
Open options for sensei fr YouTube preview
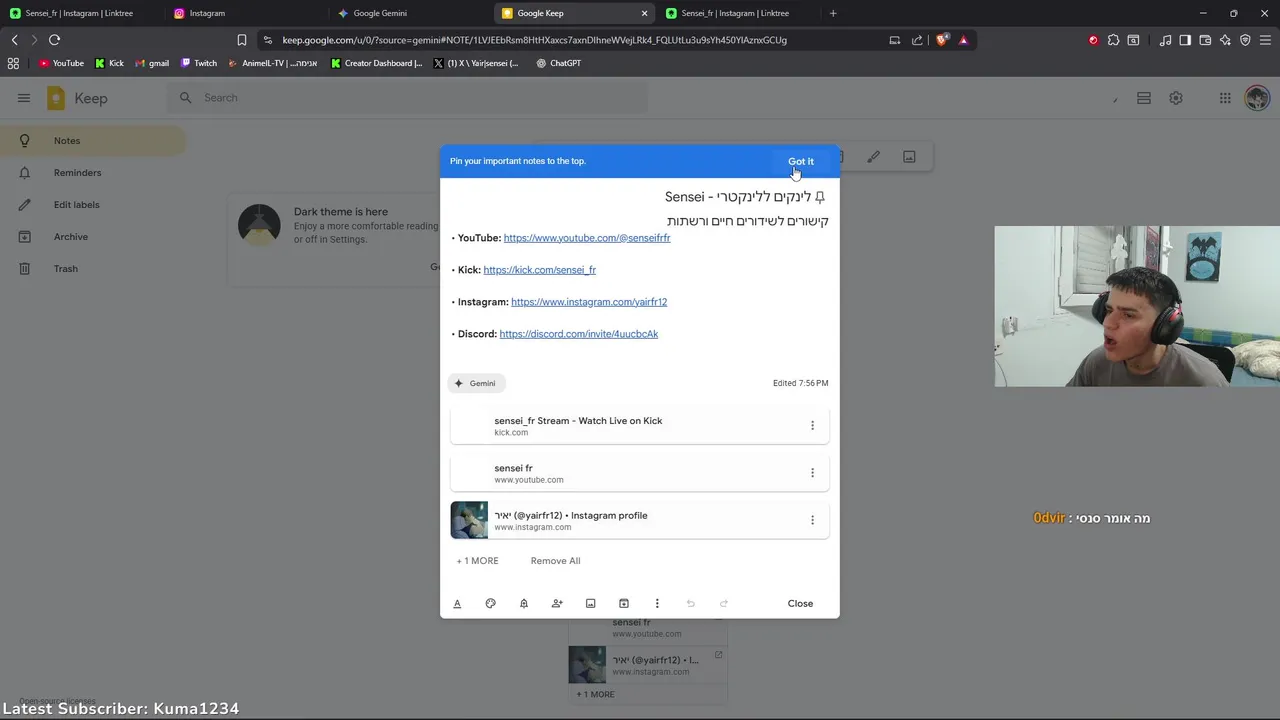click(812, 473)
